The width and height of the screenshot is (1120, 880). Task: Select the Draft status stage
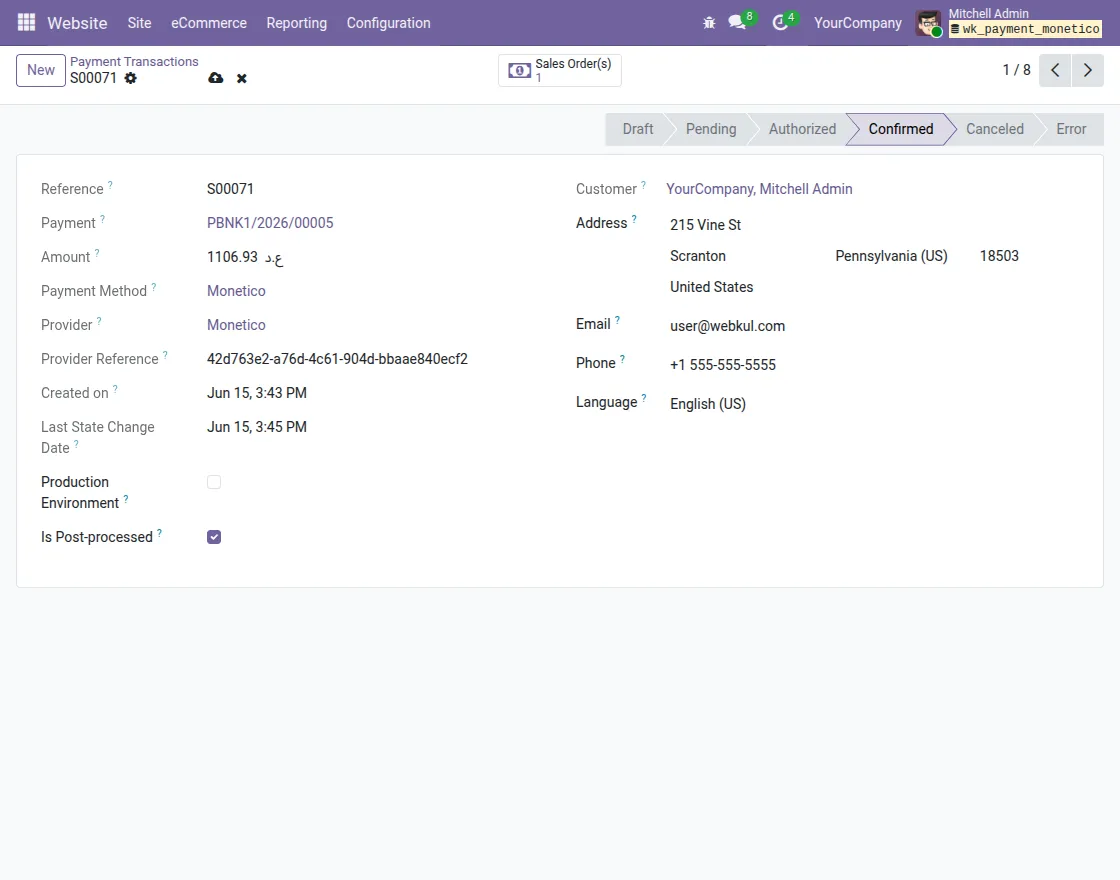point(637,129)
